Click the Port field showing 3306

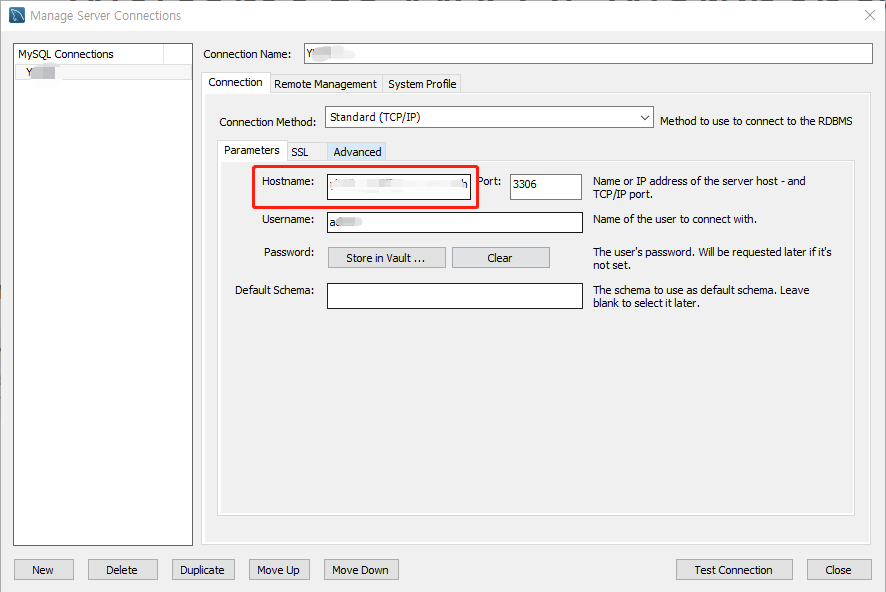(546, 186)
